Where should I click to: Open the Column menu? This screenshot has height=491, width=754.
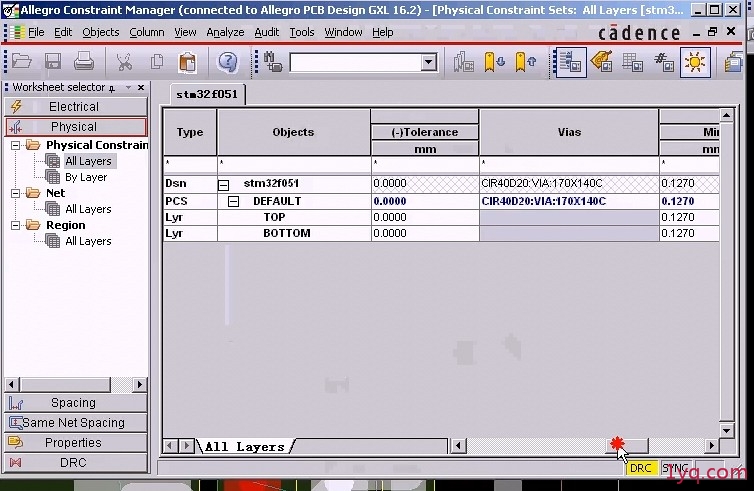click(147, 32)
